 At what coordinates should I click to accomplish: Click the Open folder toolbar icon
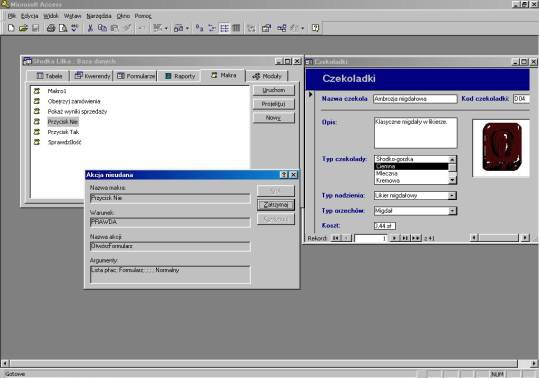[23, 28]
